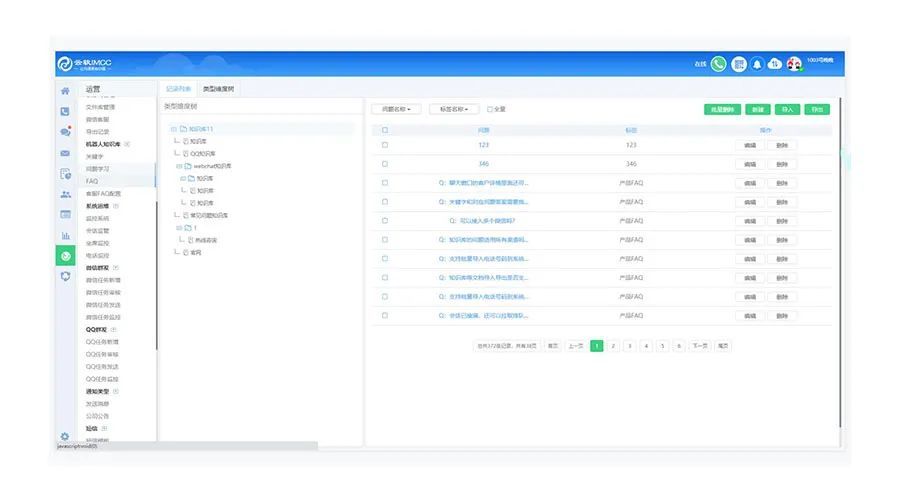Check the row for 可以接入多个微信吗 question
Screen dimensions: 900x500
tap(385, 221)
